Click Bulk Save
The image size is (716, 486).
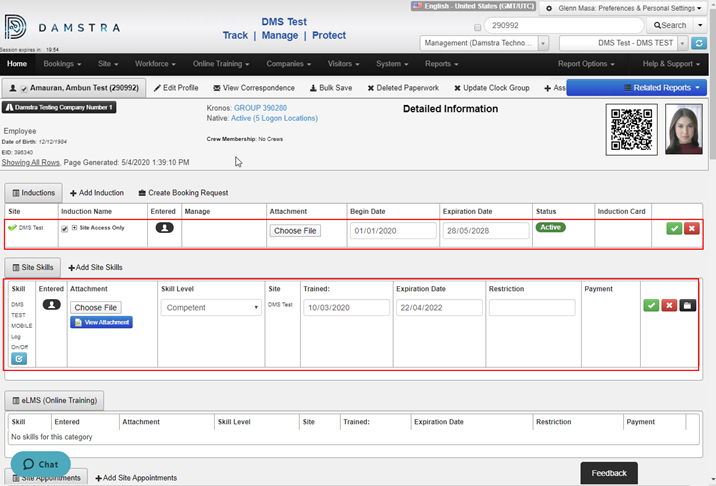331,88
